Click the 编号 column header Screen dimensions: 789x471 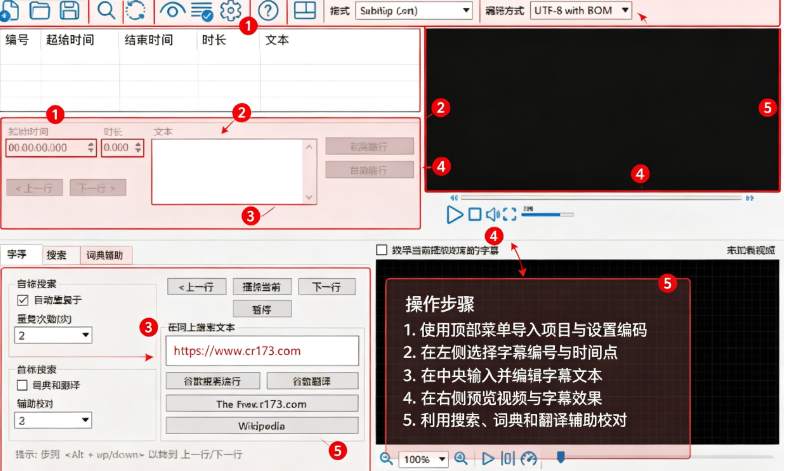click(x=17, y=40)
